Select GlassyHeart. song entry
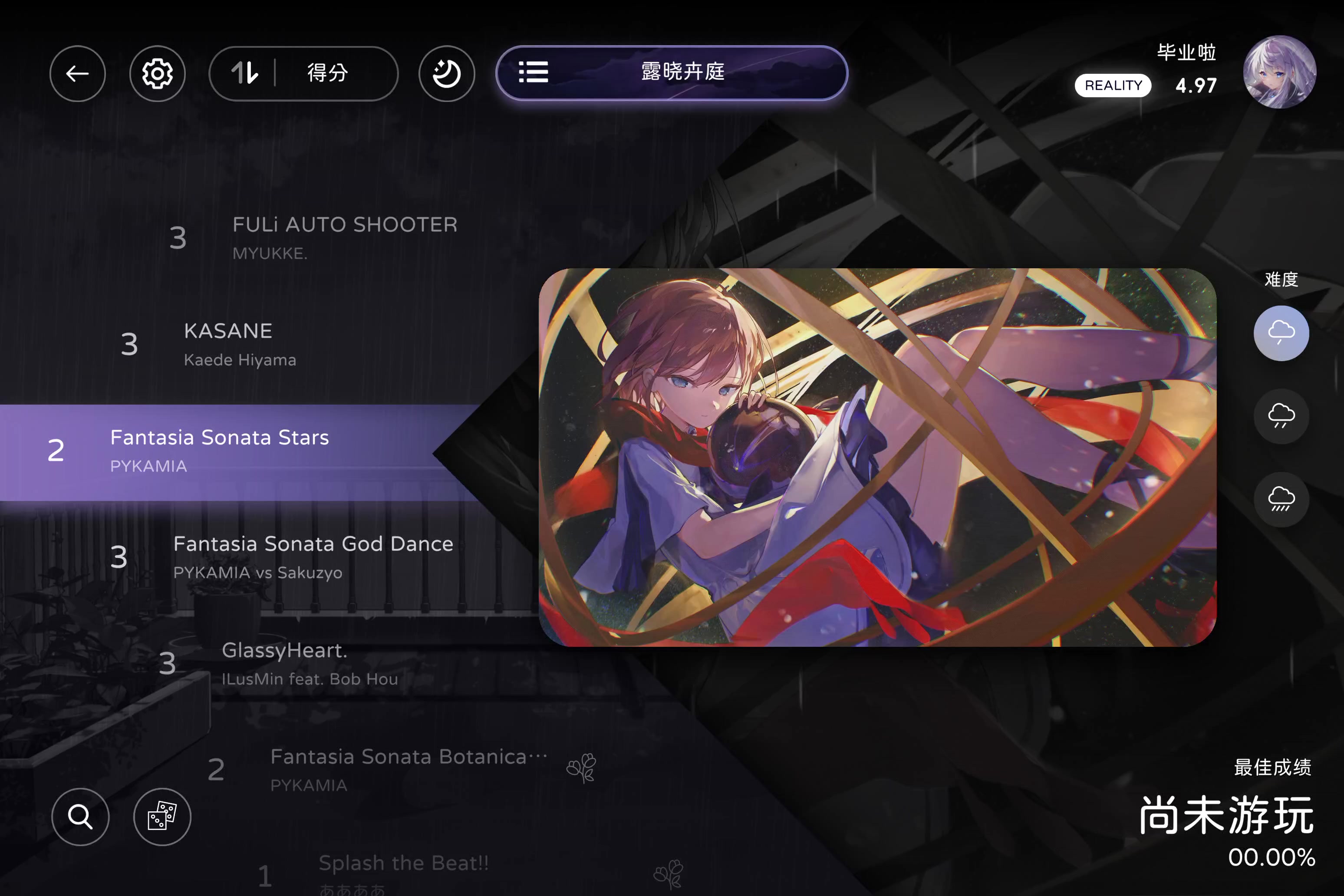This screenshot has height=896, width=1344. 280,663
